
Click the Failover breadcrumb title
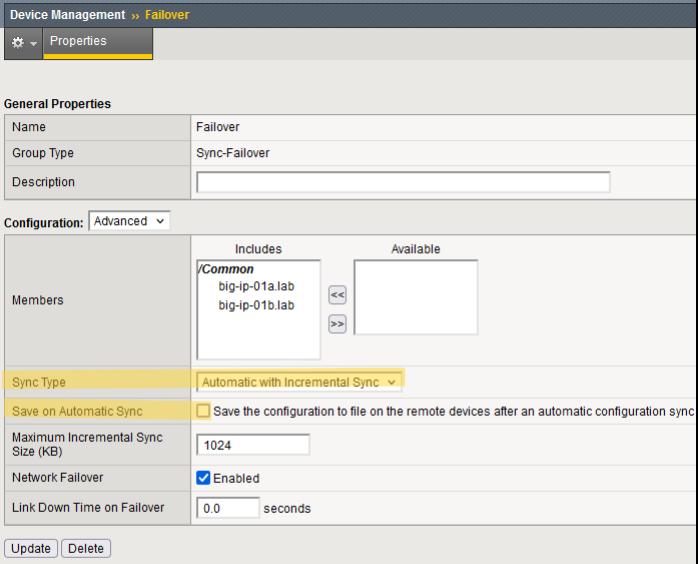click(x=167, y=15)
